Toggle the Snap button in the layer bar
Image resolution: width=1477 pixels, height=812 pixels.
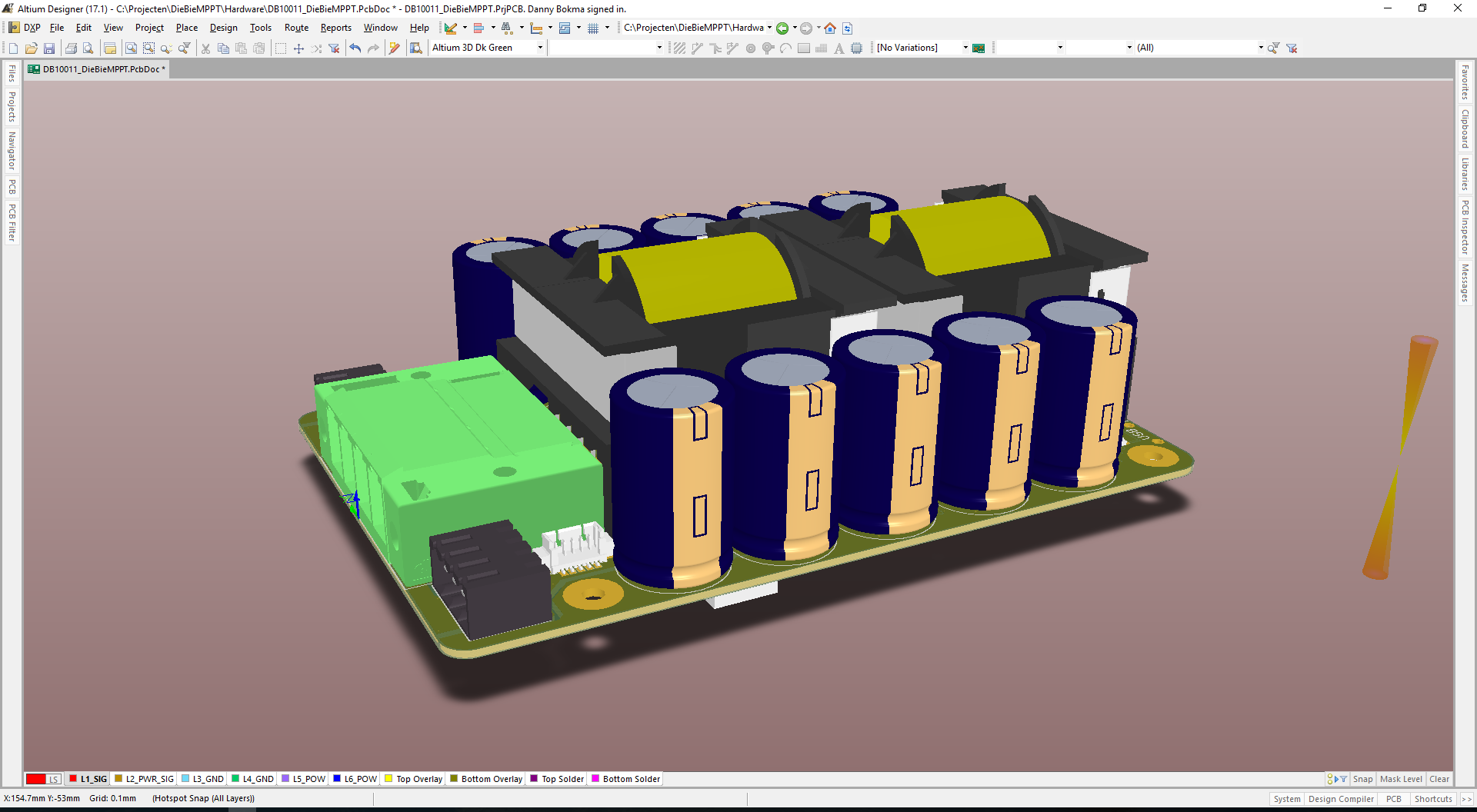coord(1362,779)
